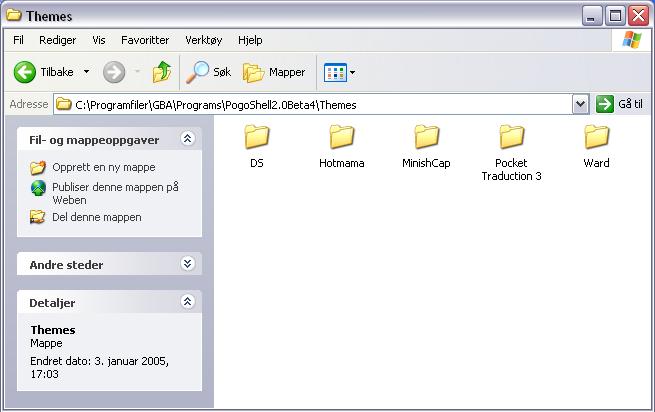Click the folder icon in address bar
Image resolution: width=655 pixels, height=412 pixels.
point(63,104)
